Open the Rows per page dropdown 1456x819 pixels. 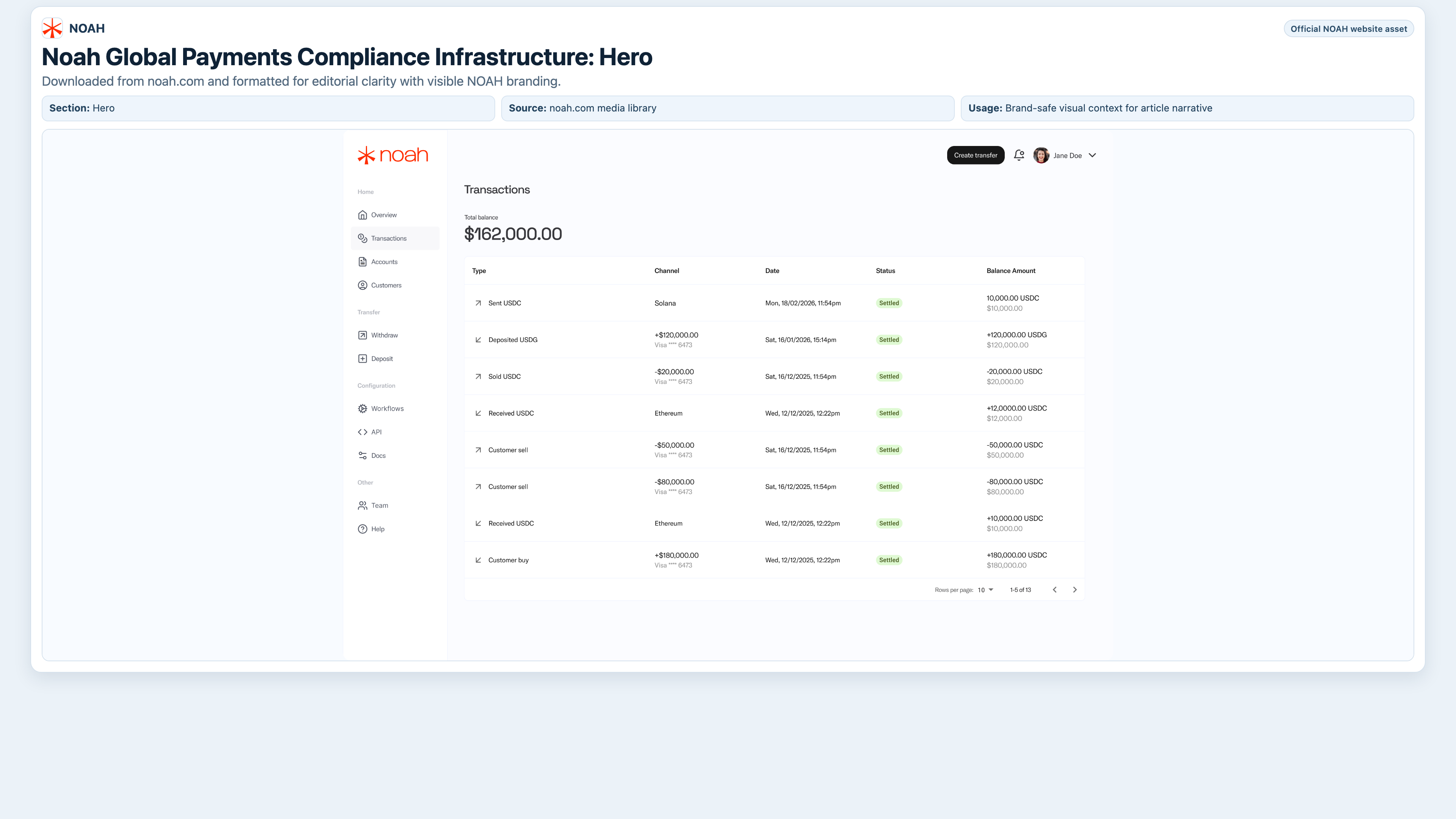tap(985, 590)
